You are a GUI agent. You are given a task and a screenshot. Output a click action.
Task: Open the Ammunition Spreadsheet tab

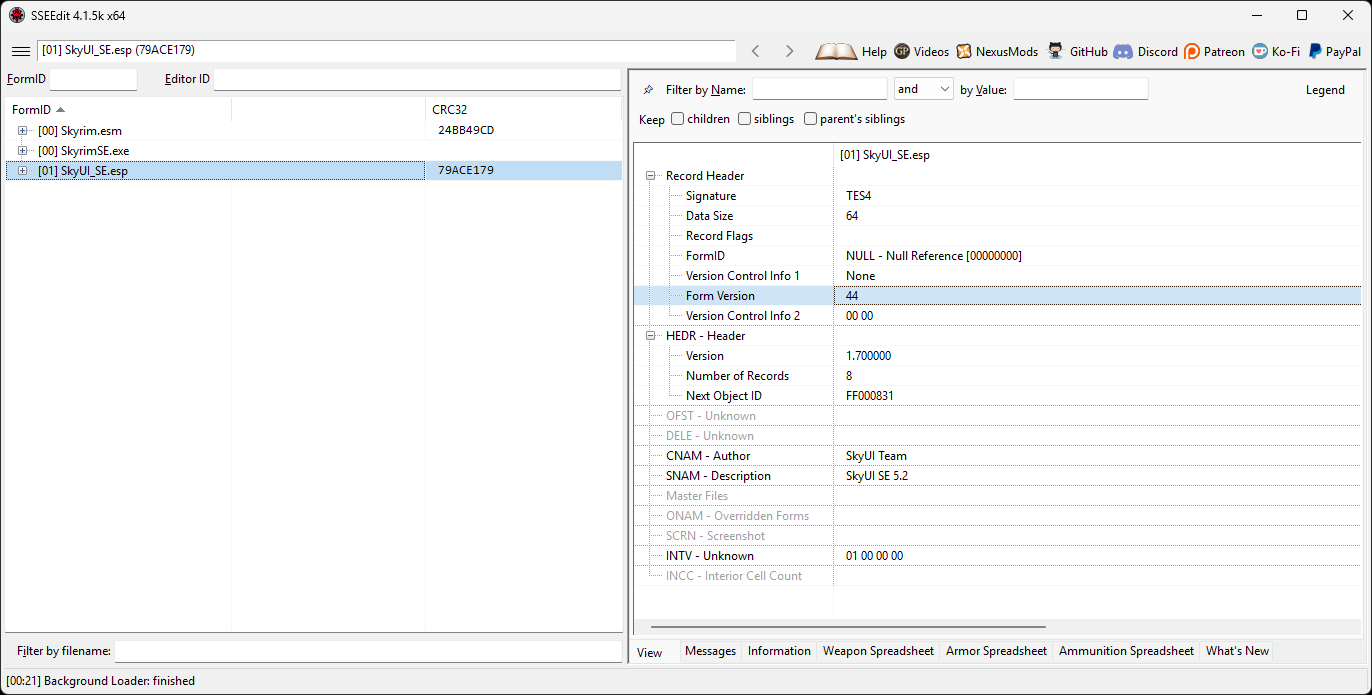point(1126,651)
